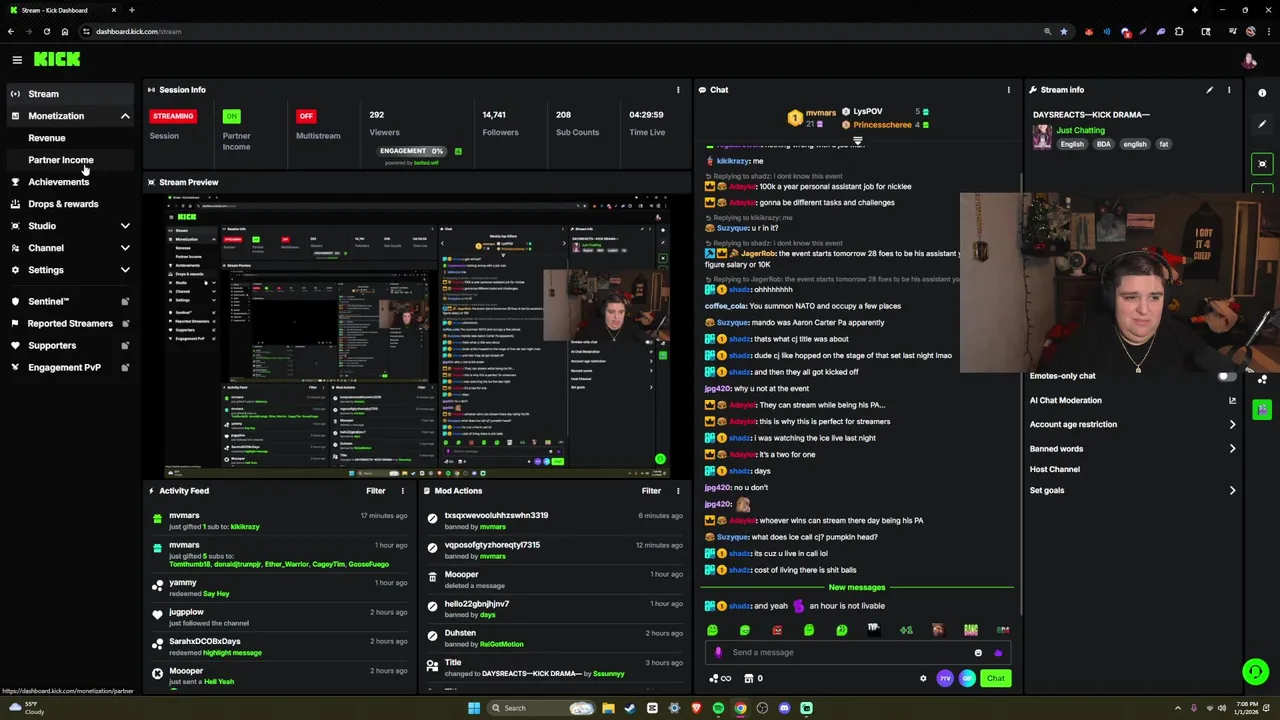Open the Activity Feed three-dot menu

(403, 491)
